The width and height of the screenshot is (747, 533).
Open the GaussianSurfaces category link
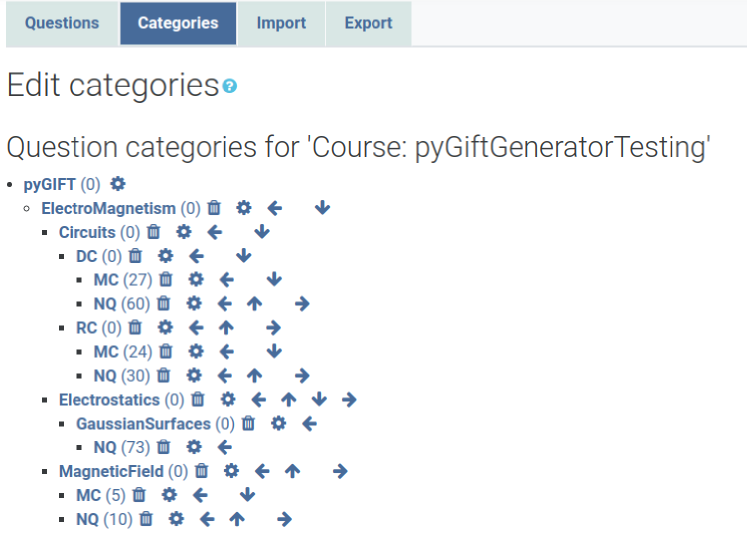click(143, 424)
